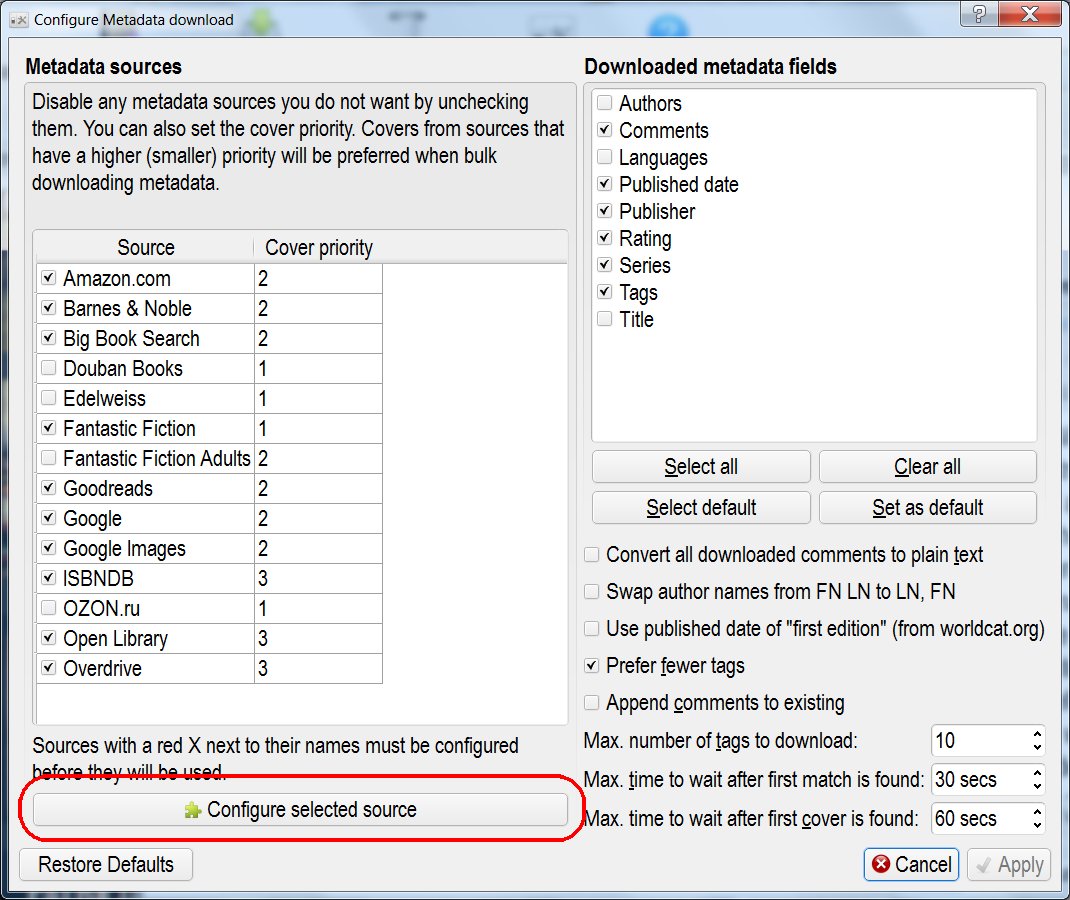This screenshot has width=1070, height=900.
Task: Uncheck Open Library source
Action: (x=48, y=638)
